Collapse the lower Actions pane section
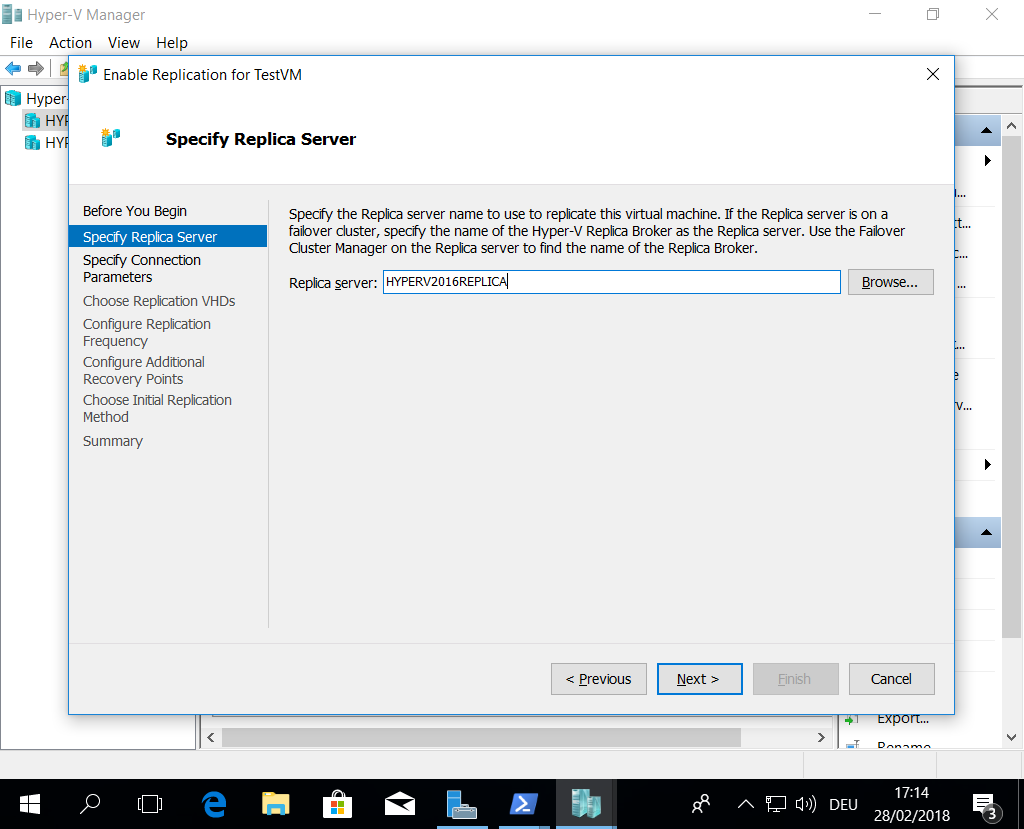Image resolution: width=1024 pixels, height=829 pixels. click(986, 532)
